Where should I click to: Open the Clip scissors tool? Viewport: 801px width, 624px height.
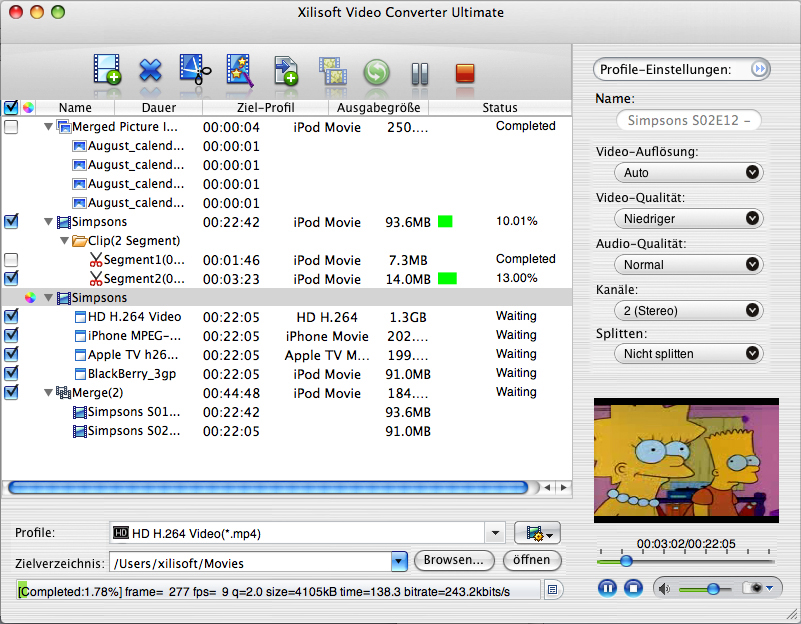[195, 69]
